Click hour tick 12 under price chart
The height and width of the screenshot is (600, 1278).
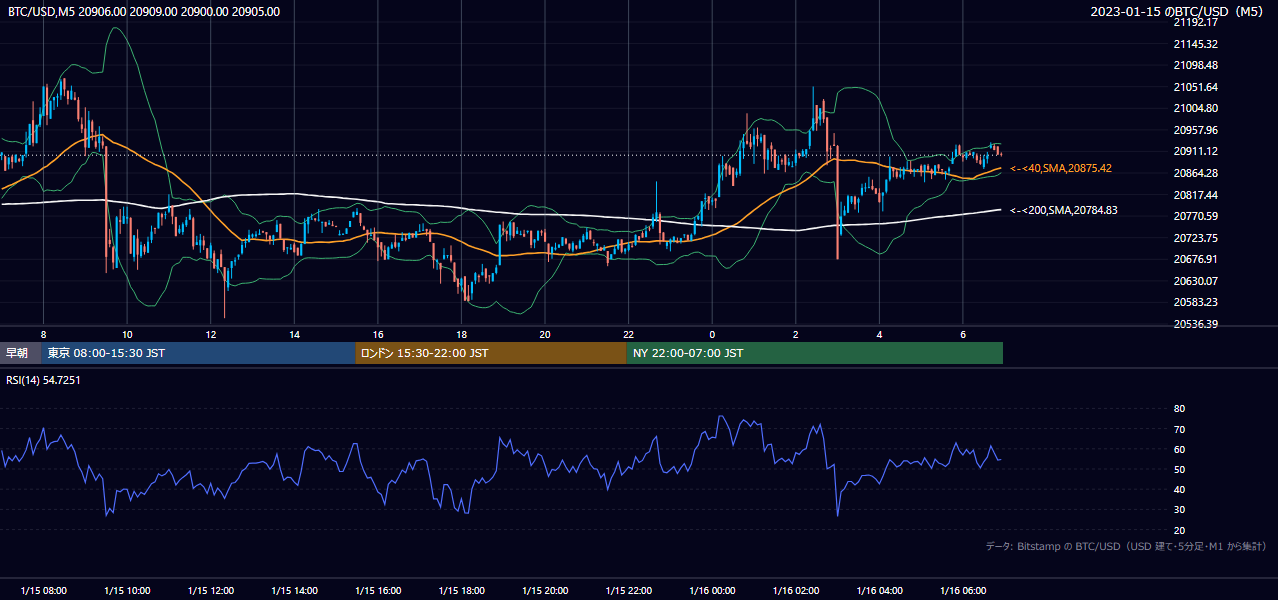point(210,334)
